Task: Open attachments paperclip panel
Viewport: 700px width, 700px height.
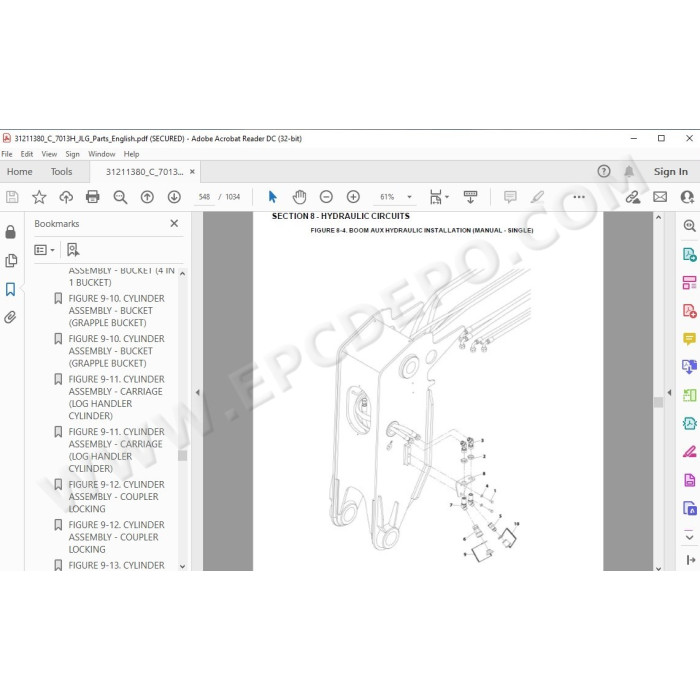Action: click(x=10, y=317)
